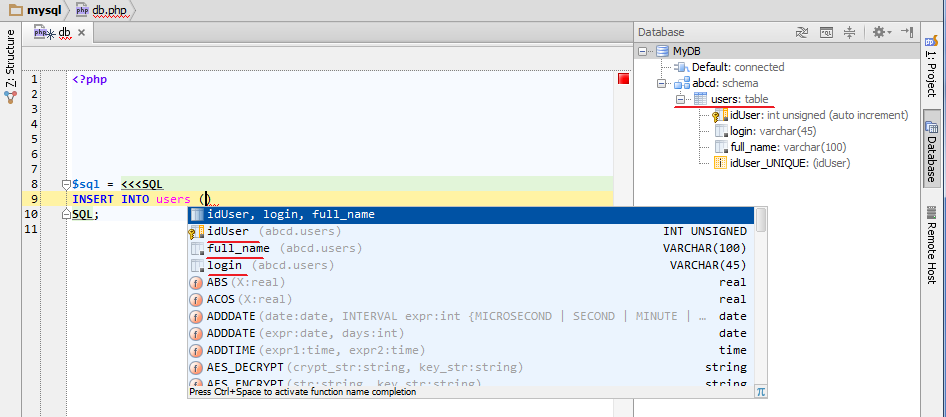Choose login (abcd.users) completion item
This screenshot has width=946, height=417.
(x=471, y=265)
